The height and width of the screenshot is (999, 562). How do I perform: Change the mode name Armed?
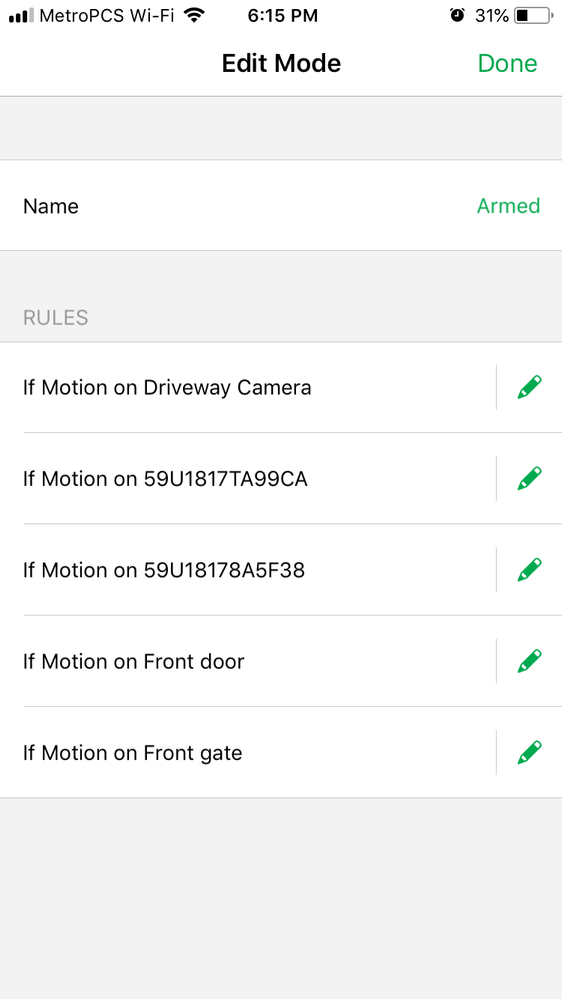click(x=508, y=206)
